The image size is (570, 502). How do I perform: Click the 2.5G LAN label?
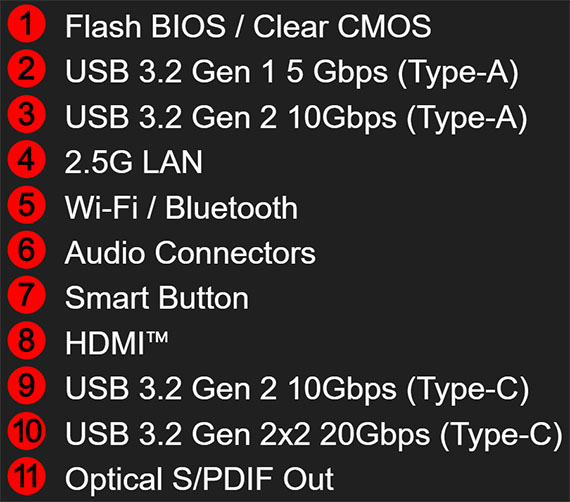click(133, 162)
